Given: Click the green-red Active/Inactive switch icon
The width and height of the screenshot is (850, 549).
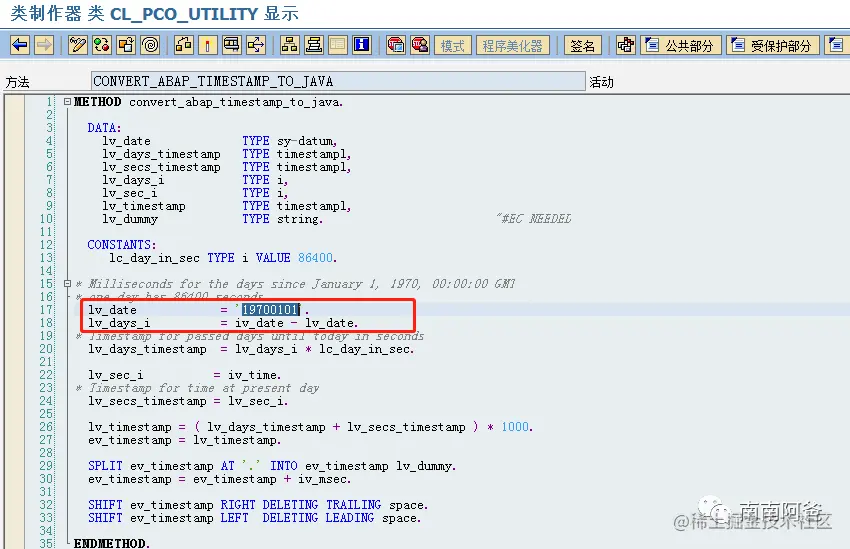Looking at the screenshot, I should pos(102,44).
